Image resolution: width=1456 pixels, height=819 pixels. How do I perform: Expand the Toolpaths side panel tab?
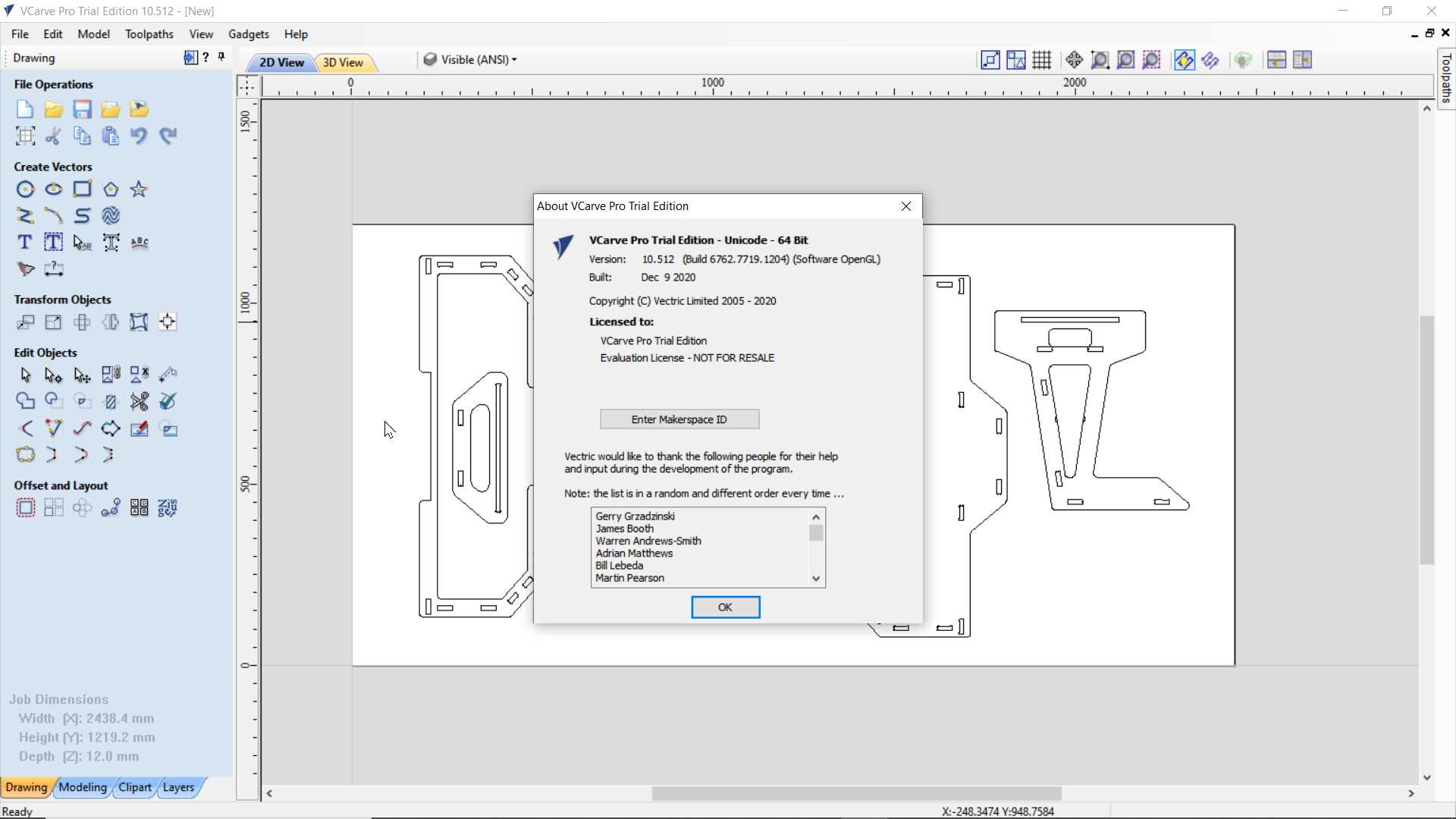point(1446,79)
